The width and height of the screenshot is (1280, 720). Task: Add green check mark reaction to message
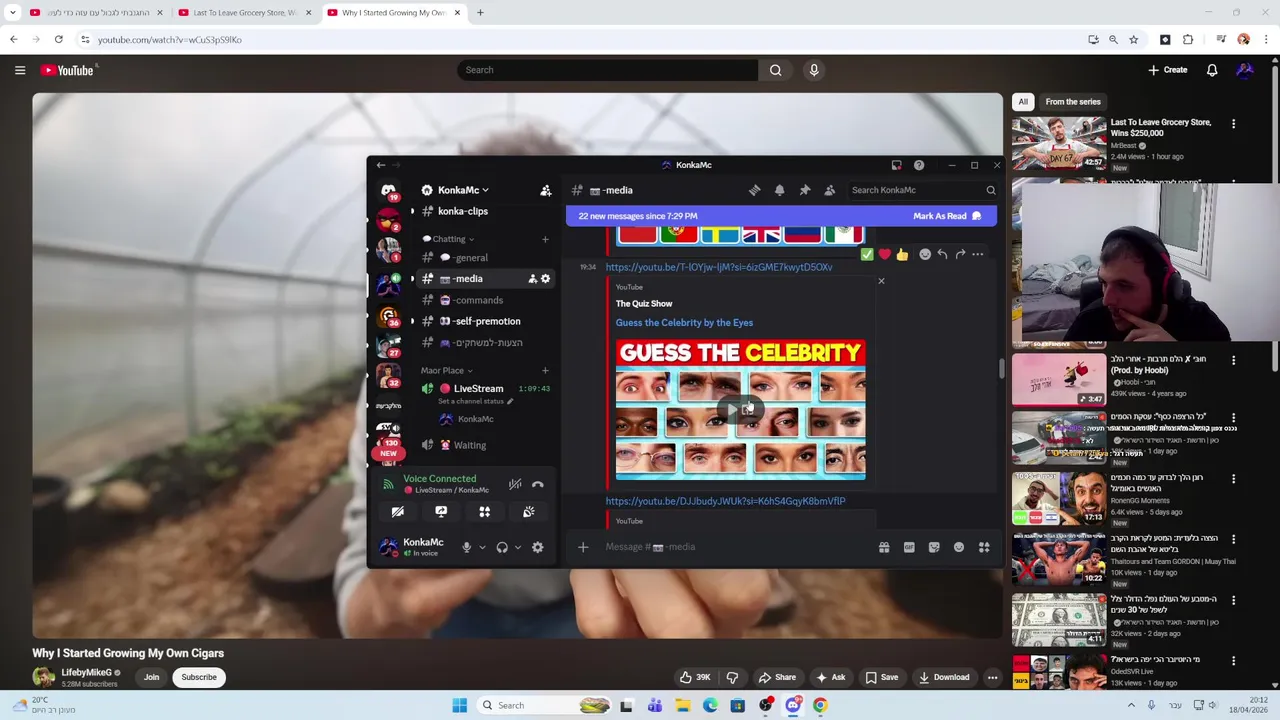867,255
